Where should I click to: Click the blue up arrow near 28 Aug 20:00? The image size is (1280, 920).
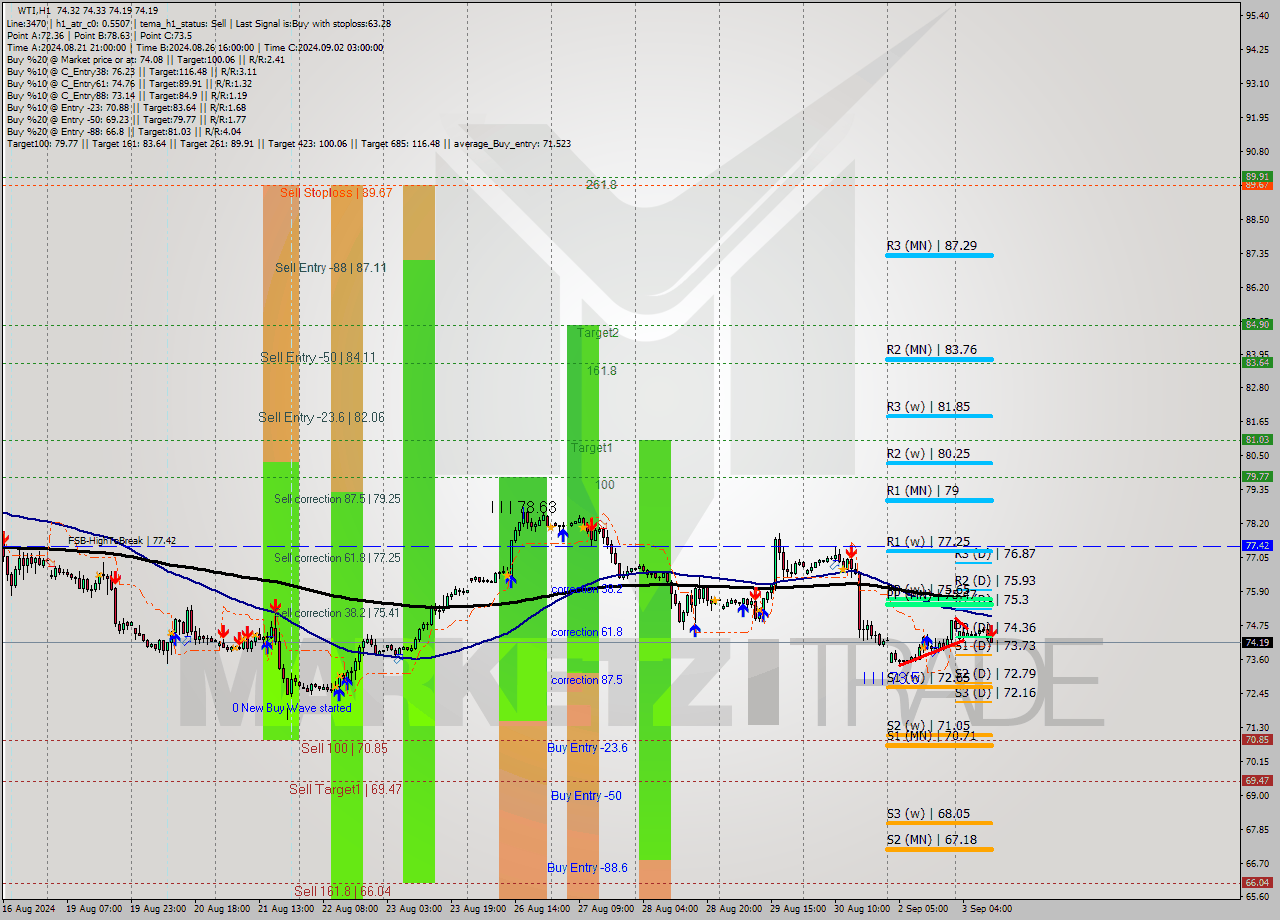tap(744, 610)
